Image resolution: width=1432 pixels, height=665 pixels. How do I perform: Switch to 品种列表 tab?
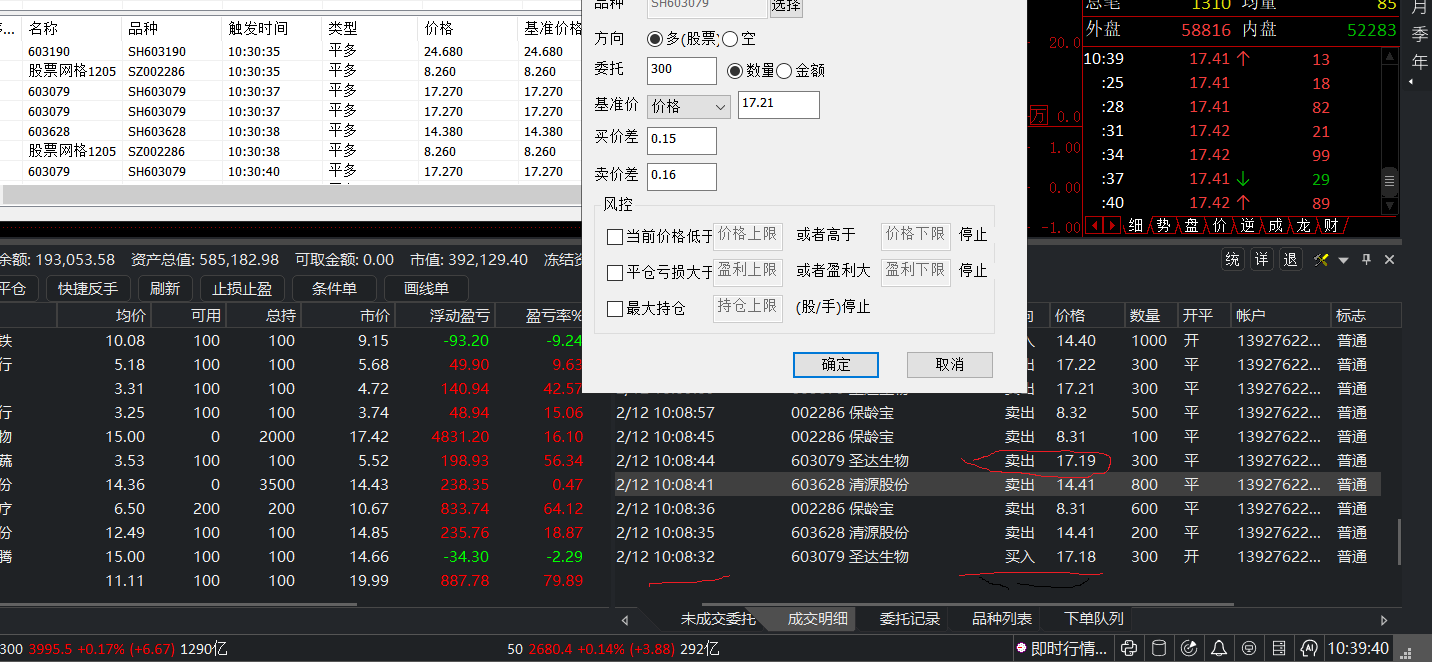[x=1002, y=619]
